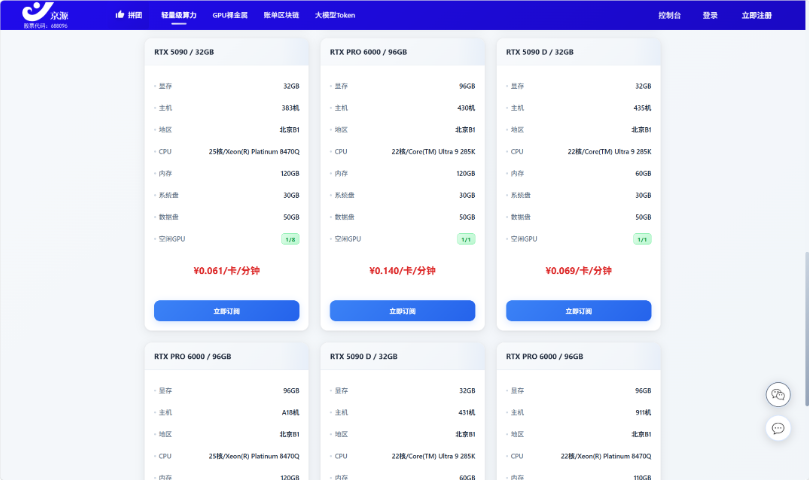Click the 登录 login link

tap(710, 15)
